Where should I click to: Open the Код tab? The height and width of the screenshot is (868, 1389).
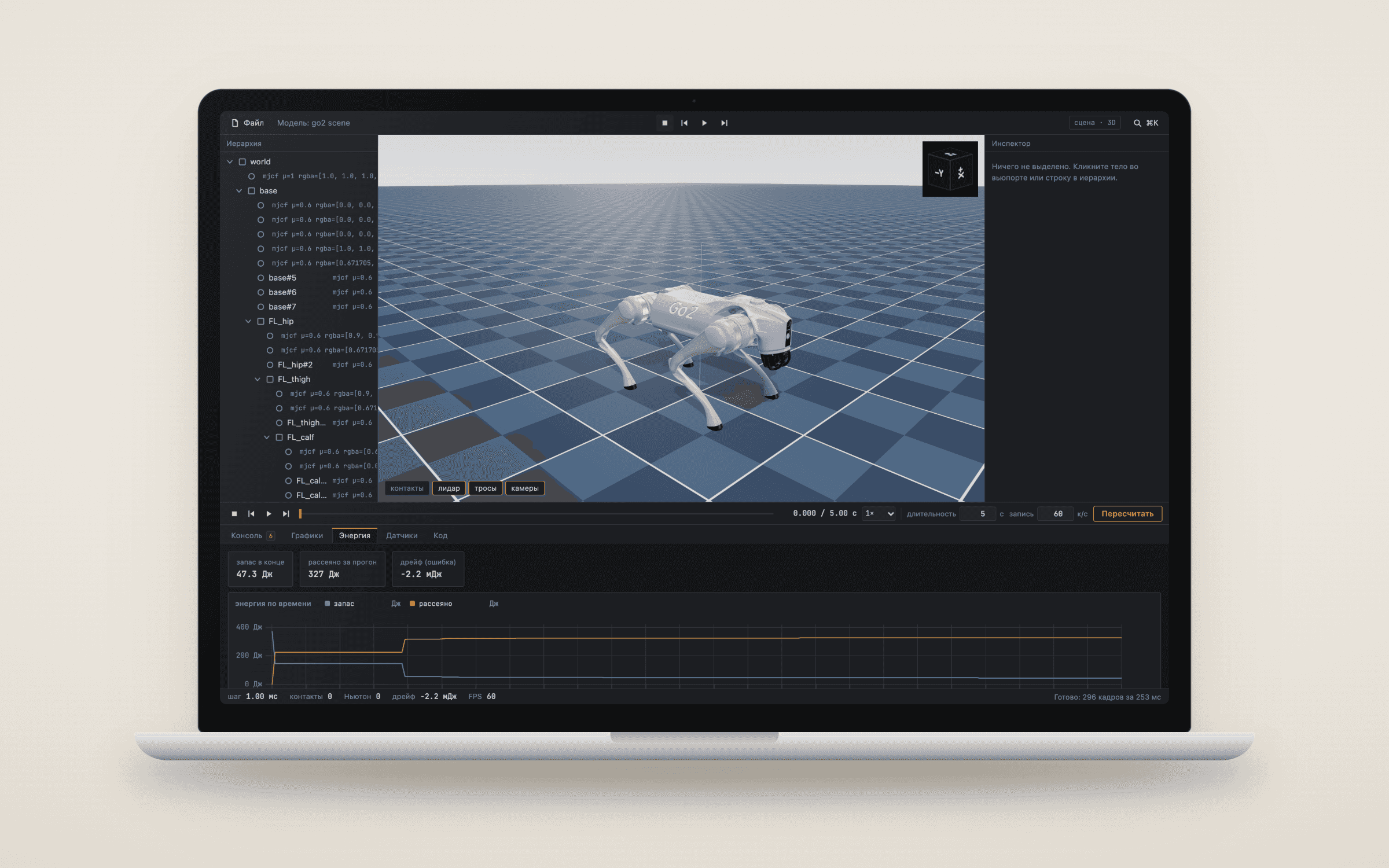click(x=440, y=536)
